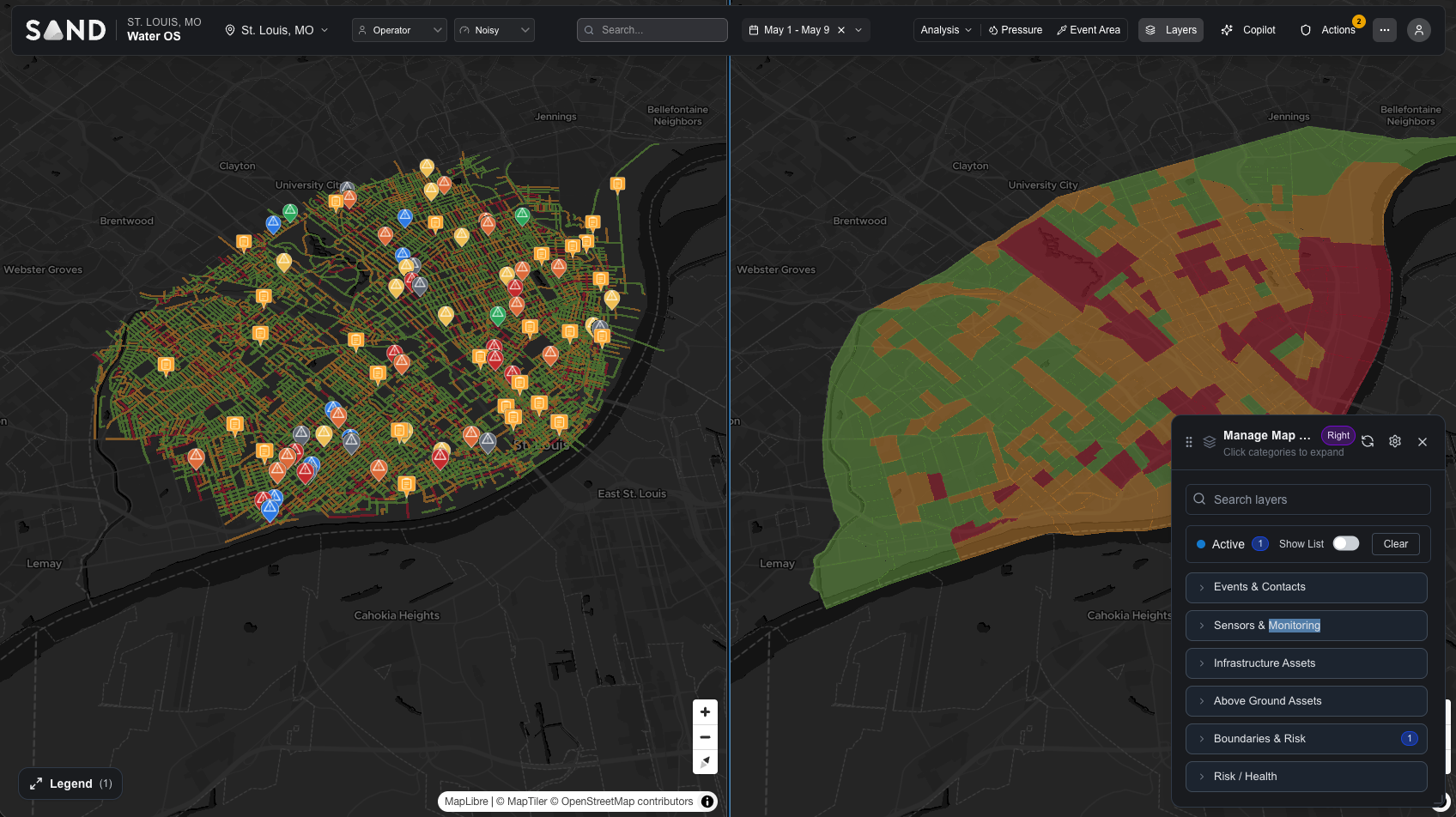Click the refresh icon in Manage Map panel
This screenshot has width=1456, height=817.
[x=1368, y=441]
